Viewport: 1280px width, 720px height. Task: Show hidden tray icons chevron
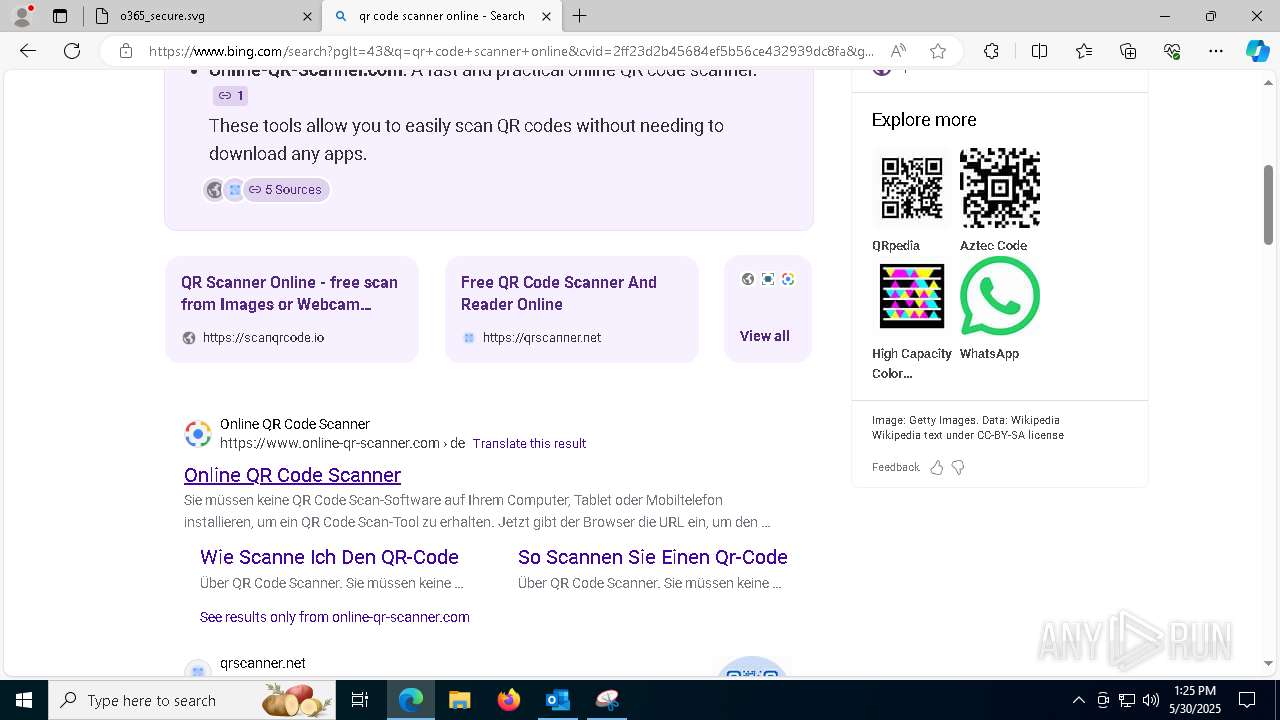pos(1078,700)
